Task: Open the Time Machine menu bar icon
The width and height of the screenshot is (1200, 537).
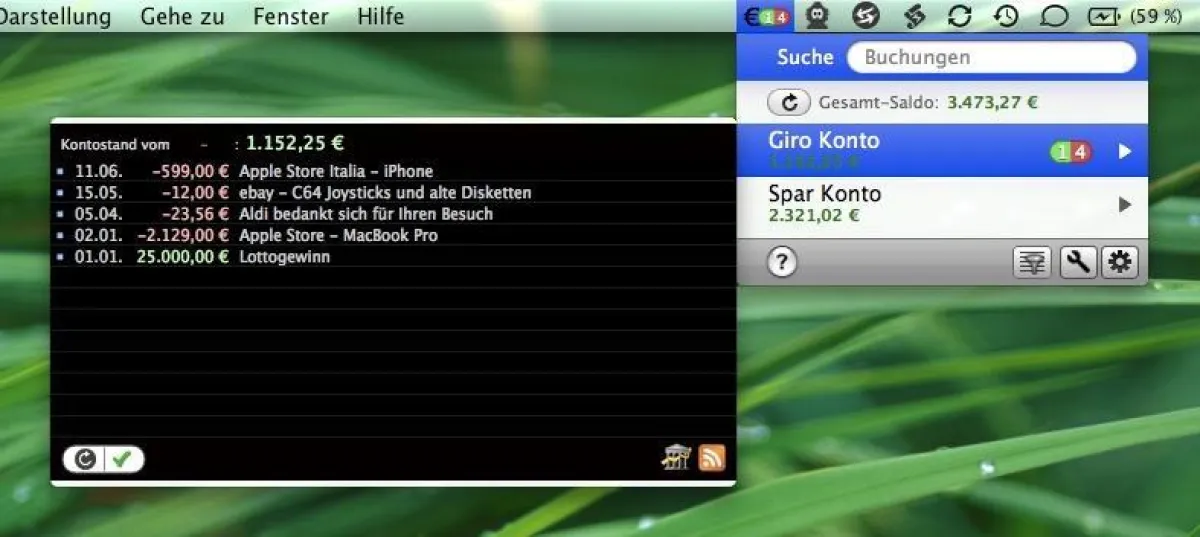Action: tap(1006, 16)
